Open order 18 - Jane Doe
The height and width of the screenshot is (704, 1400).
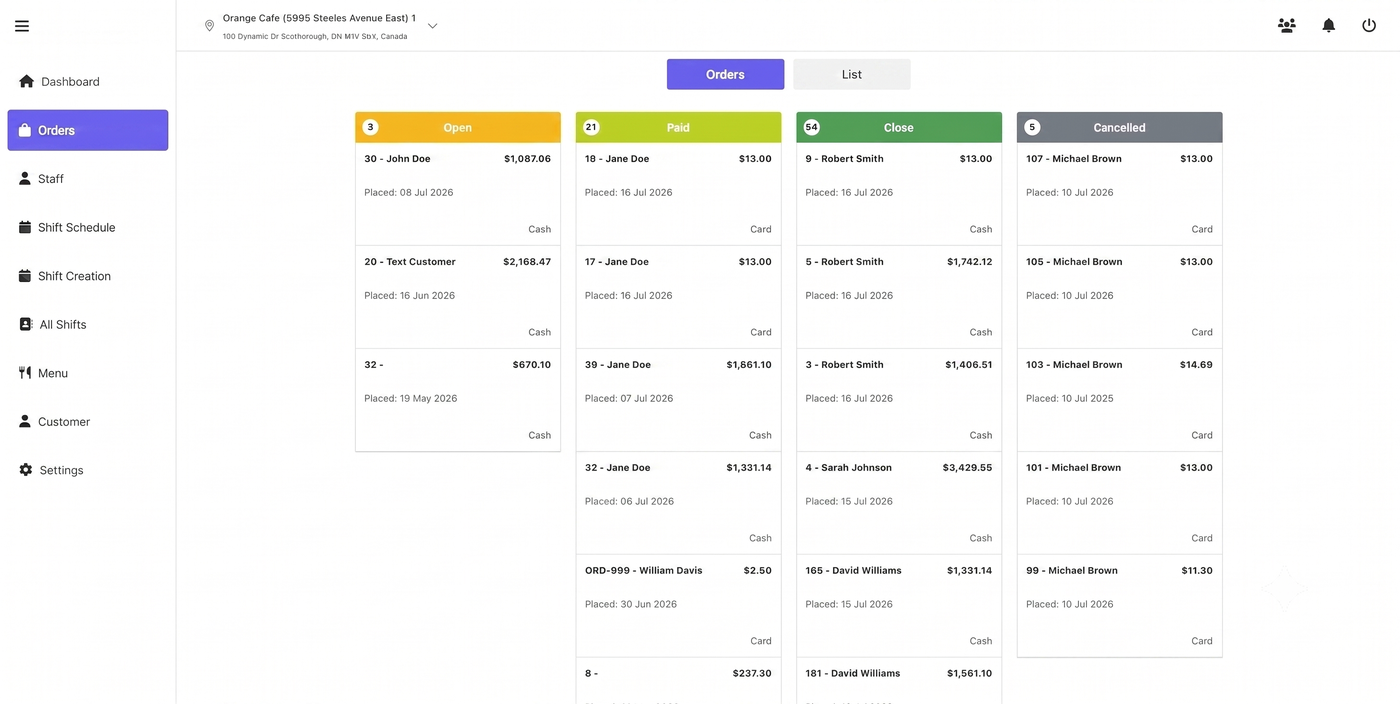click(x=678, y=194)
